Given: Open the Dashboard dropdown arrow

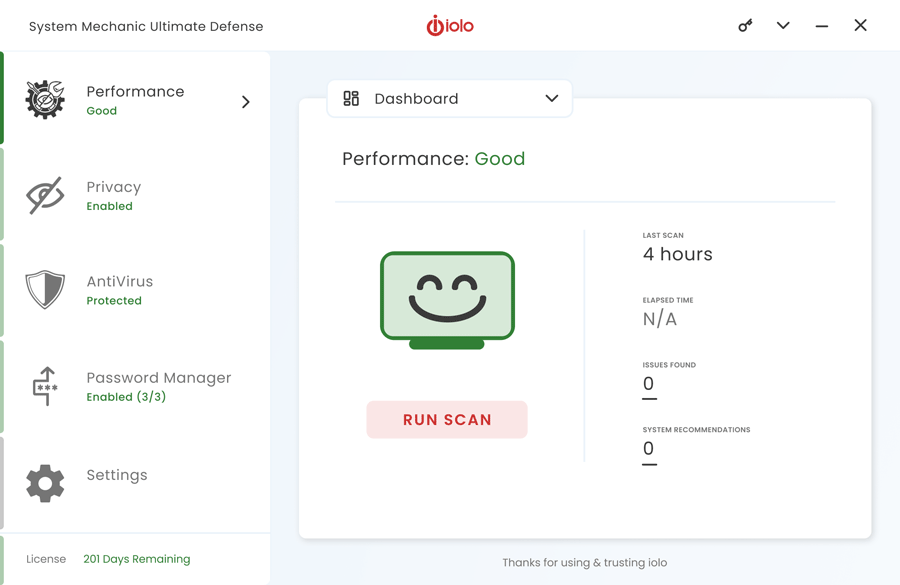Looking at the screenshot, I should click(552, 98).
